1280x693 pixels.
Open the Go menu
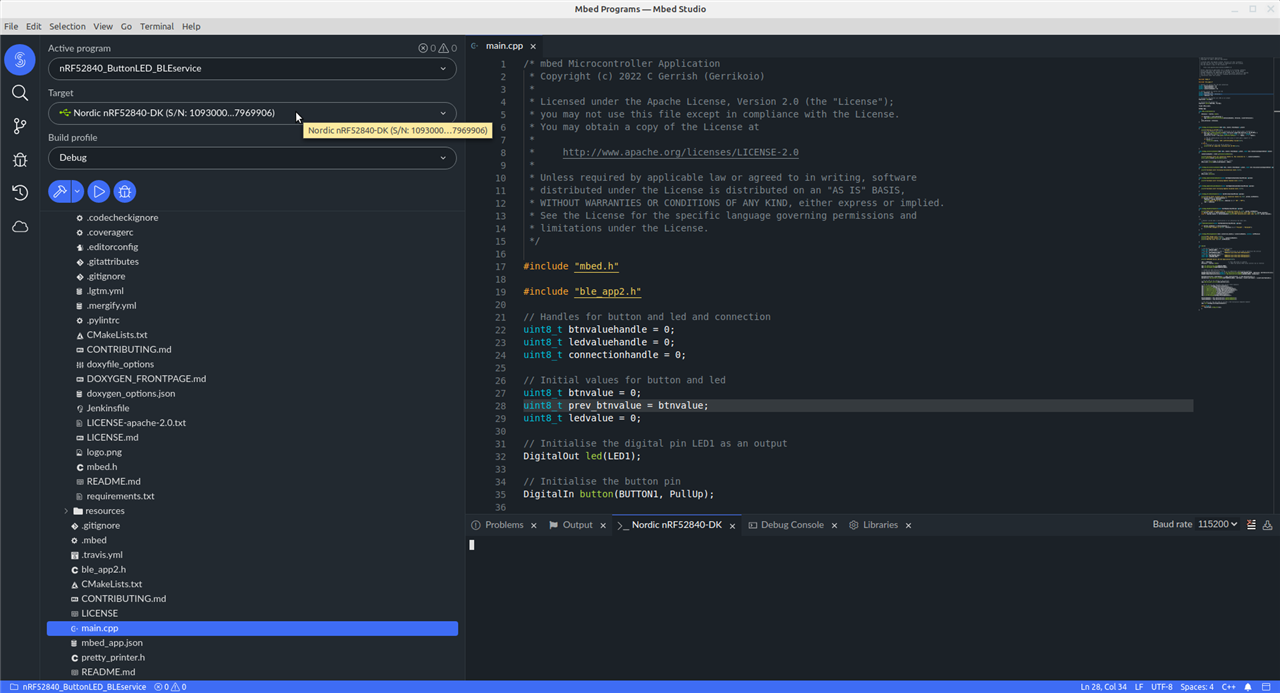(x=126, y=26)
